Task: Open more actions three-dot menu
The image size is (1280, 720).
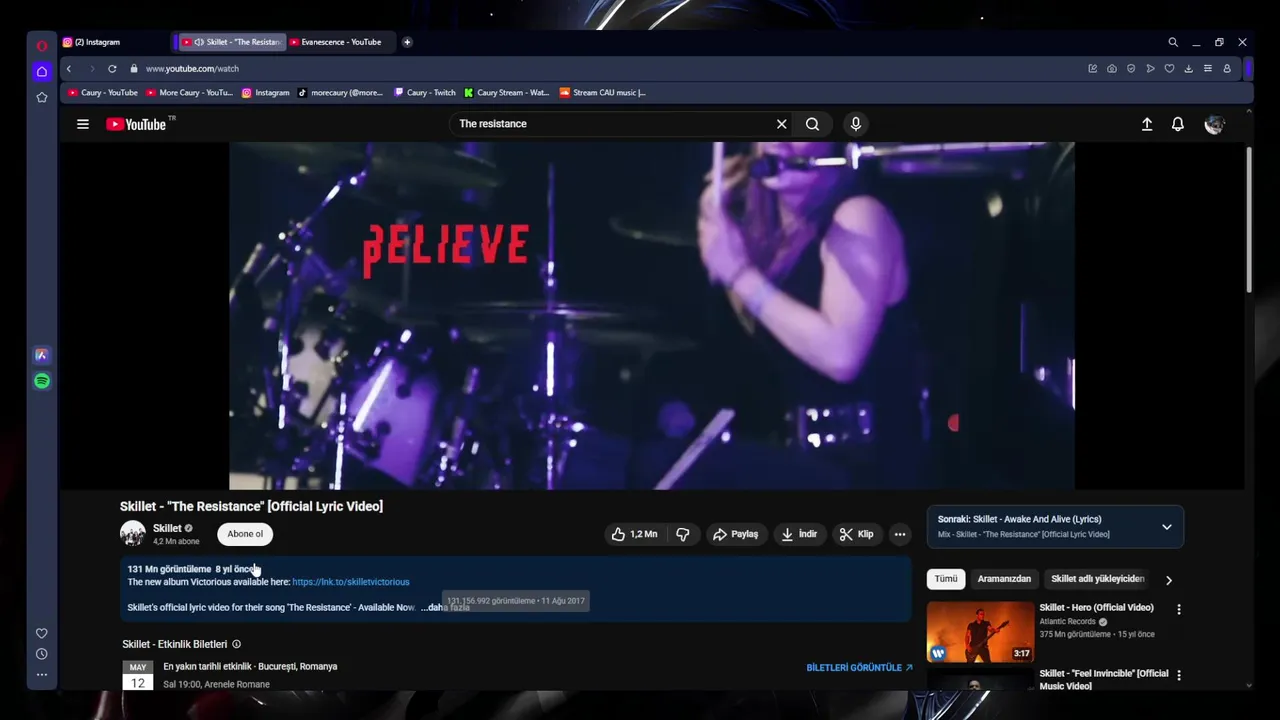Action: coord(900,534)
